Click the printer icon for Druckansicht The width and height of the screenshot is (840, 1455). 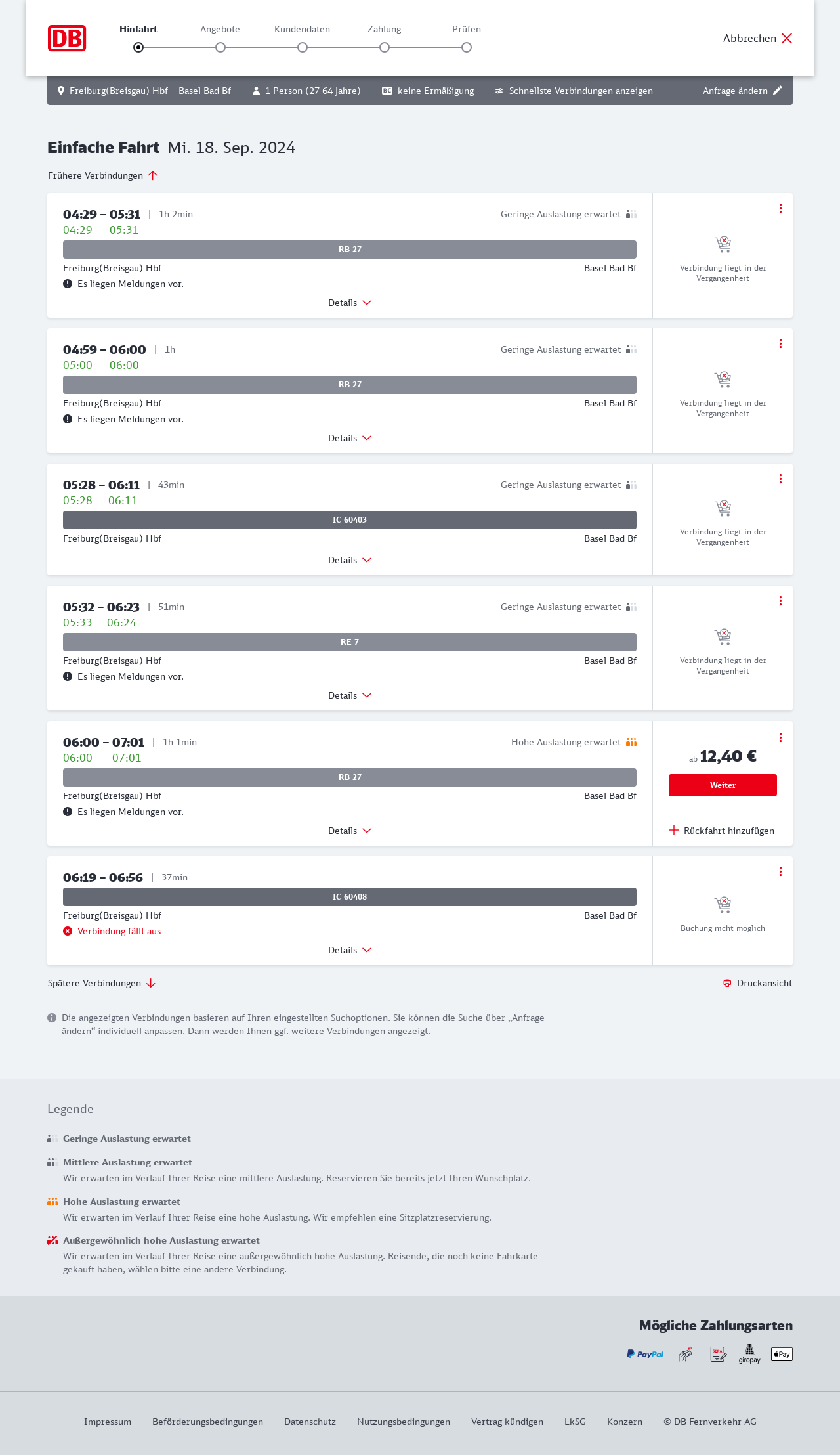tap(727, 983)
